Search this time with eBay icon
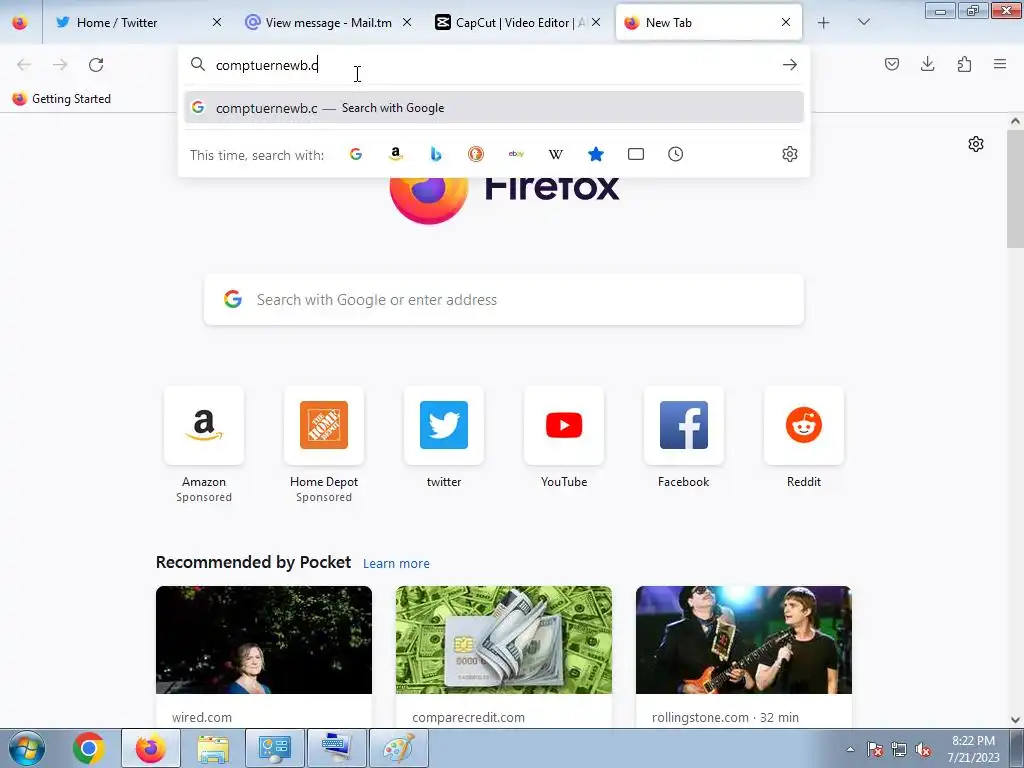 (516, 154)
